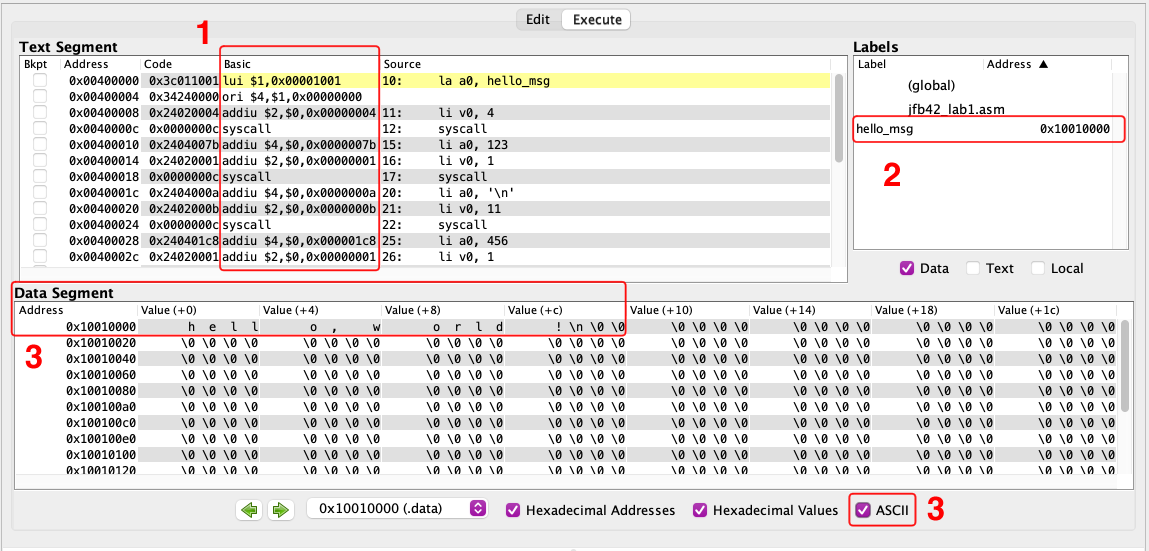This screenshot has height=551, width=1149.
Task: Select the Execute tab
Action: point(597,19)
